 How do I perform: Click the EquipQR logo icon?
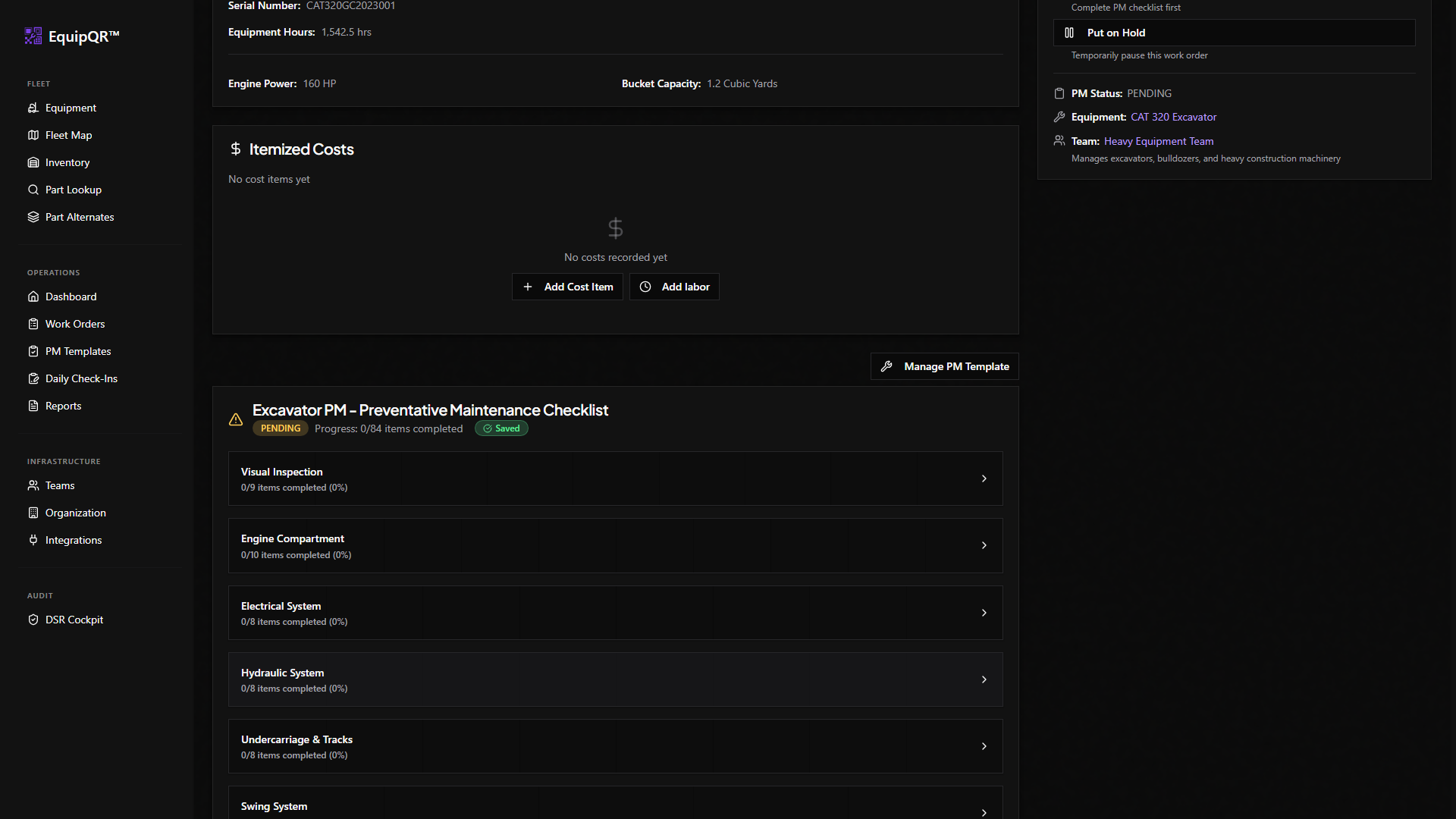tap(33, 36)
